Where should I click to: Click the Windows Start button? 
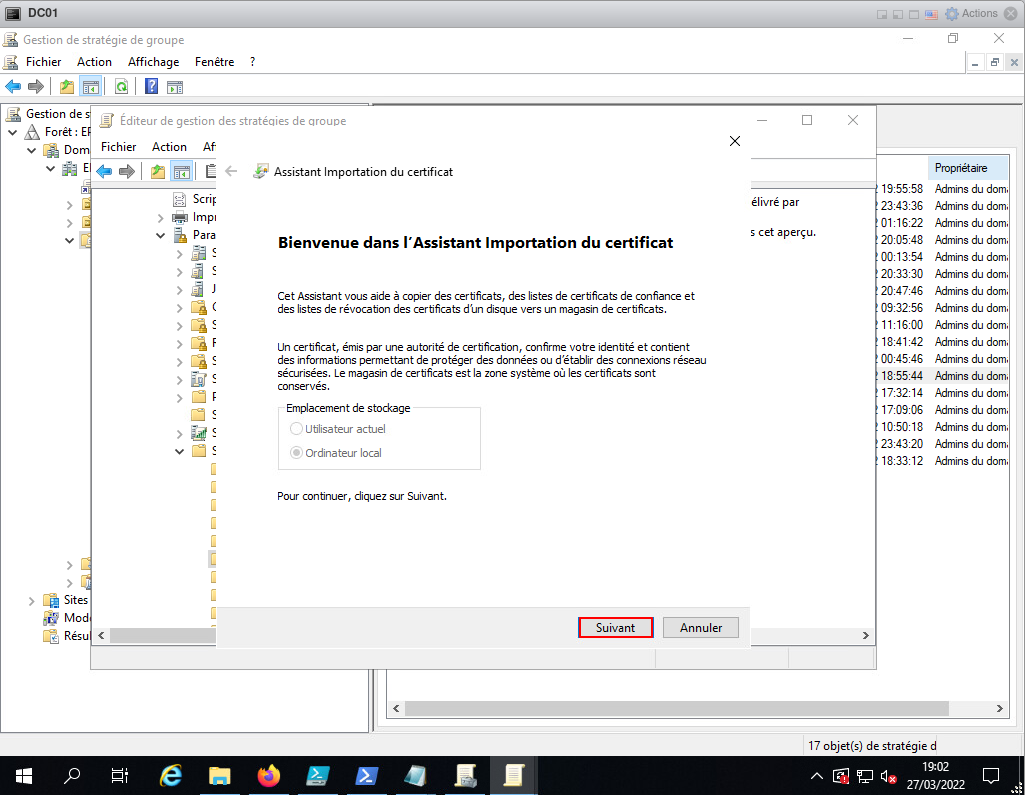[x=24, y=775]
